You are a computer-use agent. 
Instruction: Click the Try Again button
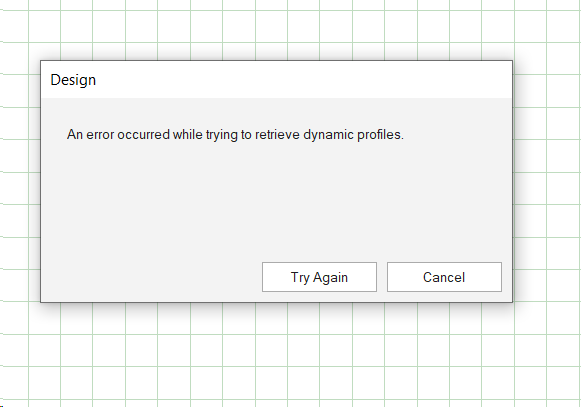coord(319,277)
